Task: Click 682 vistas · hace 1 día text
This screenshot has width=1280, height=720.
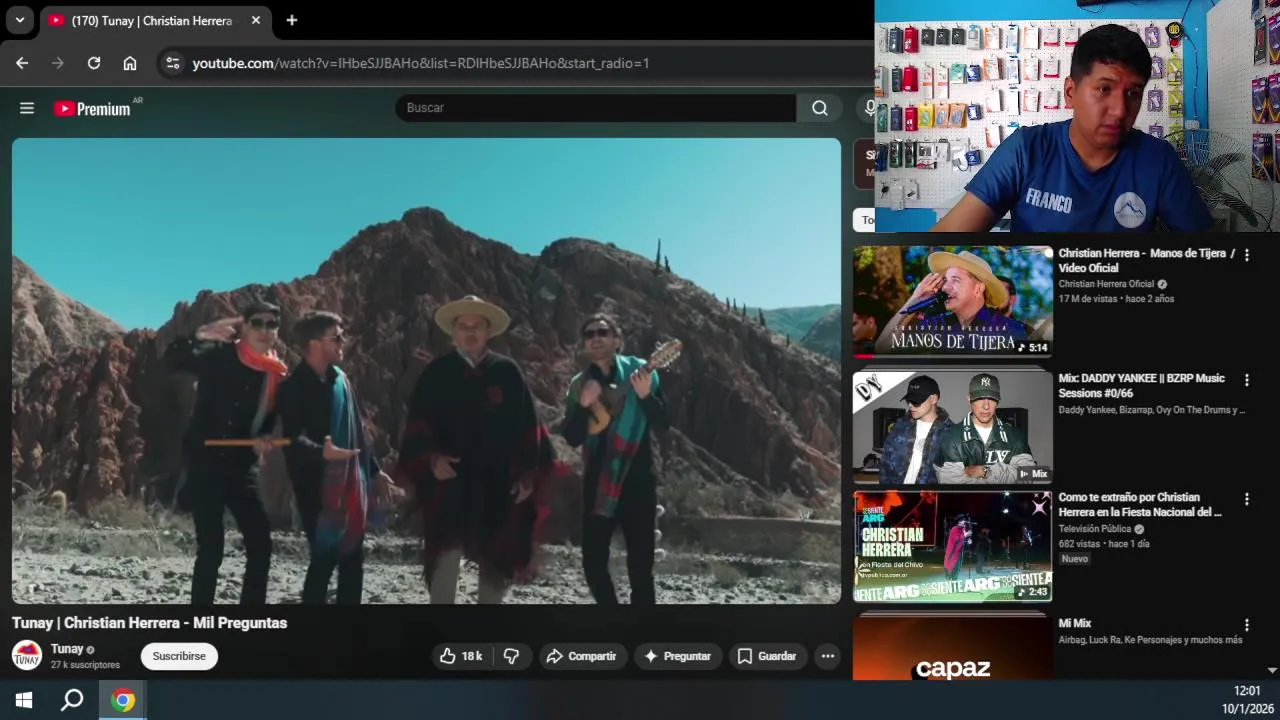Action: click(x=1104, y=544)
